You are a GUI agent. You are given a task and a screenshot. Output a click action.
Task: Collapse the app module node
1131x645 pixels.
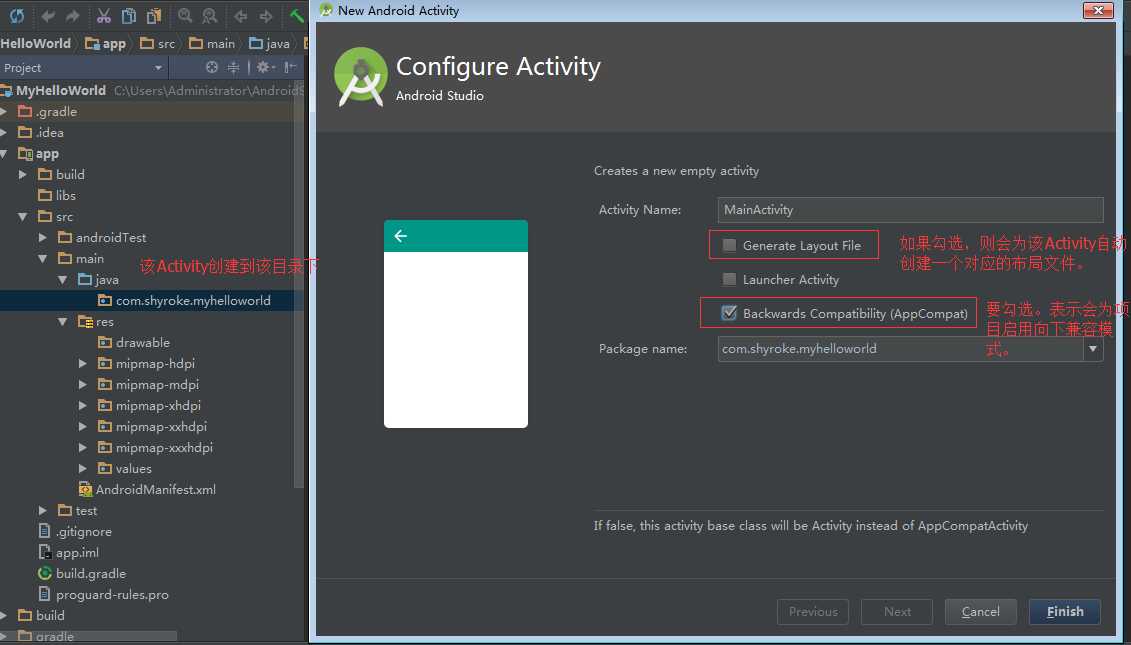click(4, 154)
